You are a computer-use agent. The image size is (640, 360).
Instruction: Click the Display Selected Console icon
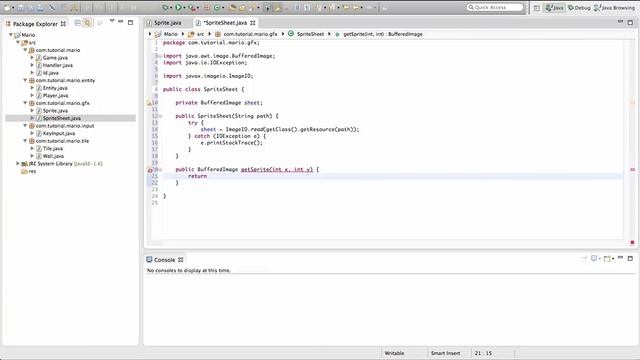coord(595,259)
